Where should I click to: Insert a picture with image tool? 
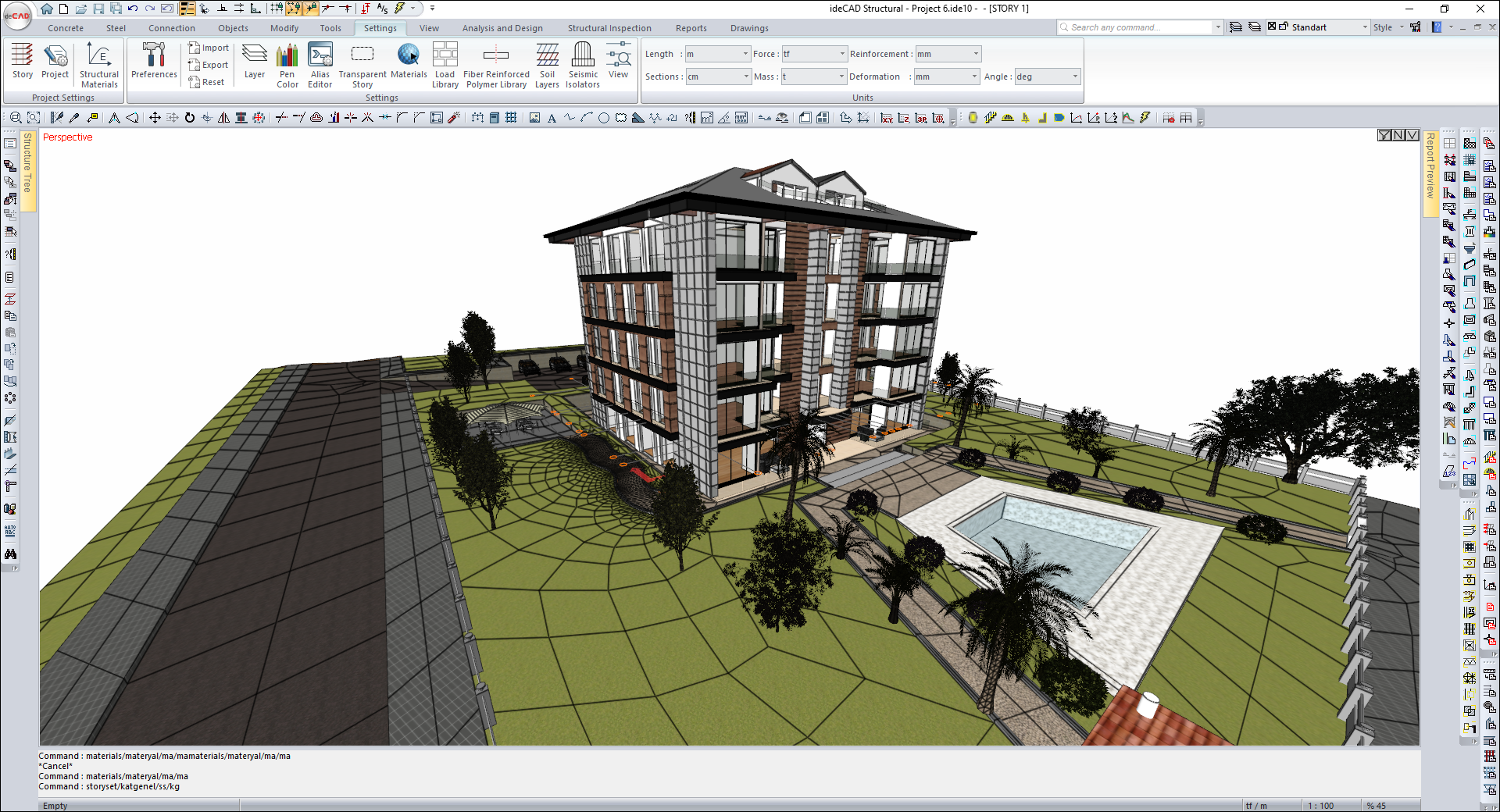pyautogui.click(x=534, y=118)
